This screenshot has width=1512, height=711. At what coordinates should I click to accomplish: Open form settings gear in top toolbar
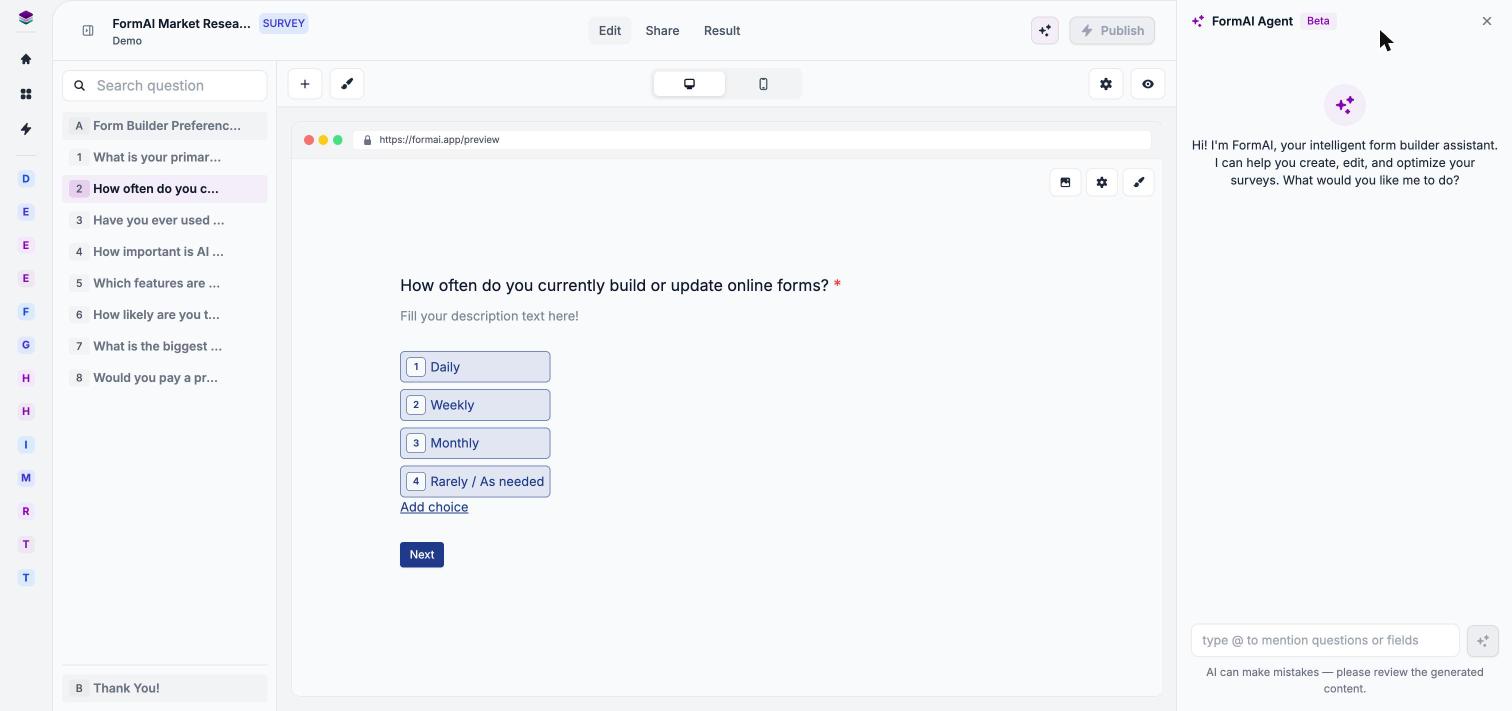(x=1106, y=84)
